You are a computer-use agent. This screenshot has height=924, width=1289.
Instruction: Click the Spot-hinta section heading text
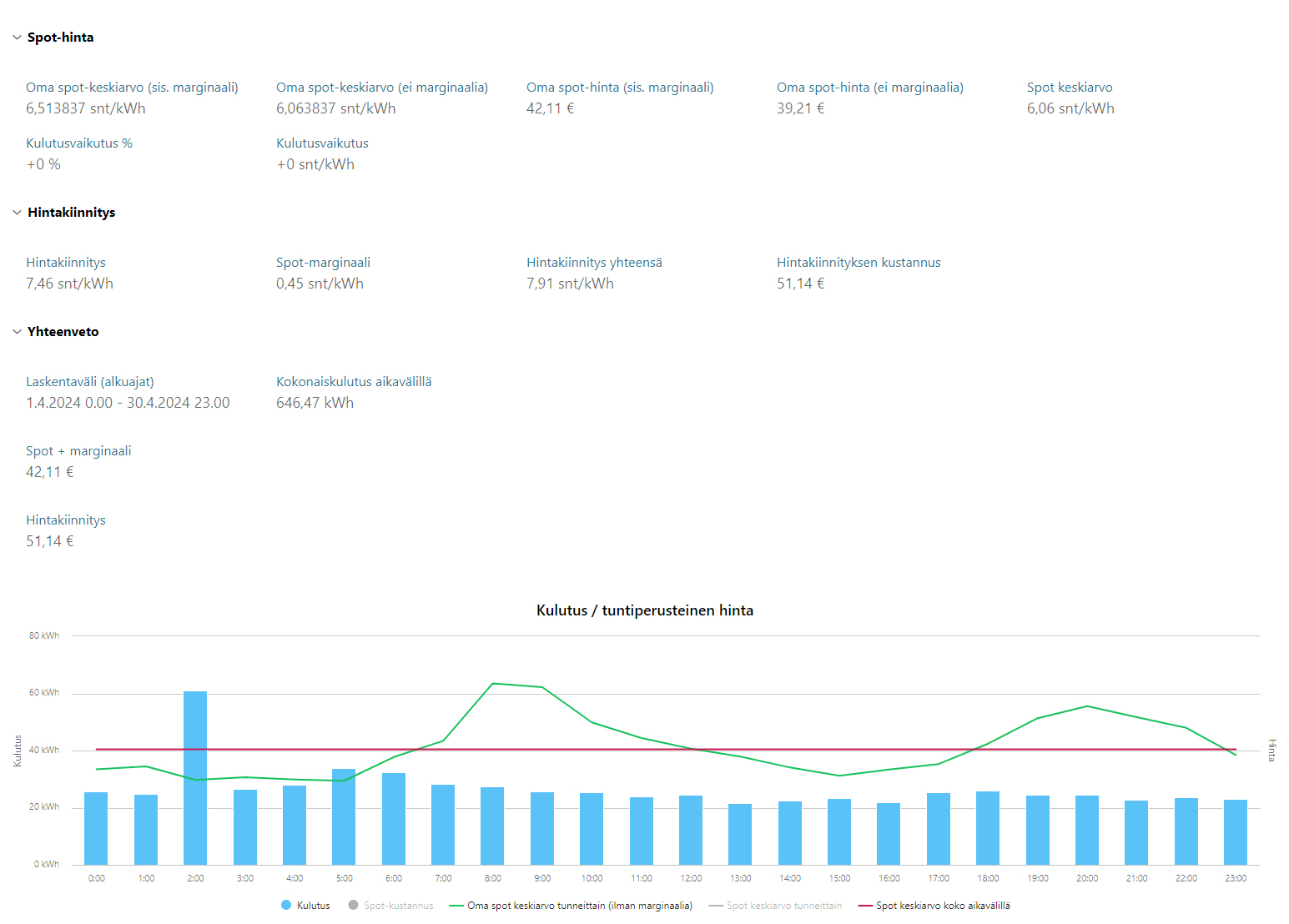(x=60, y=38)
